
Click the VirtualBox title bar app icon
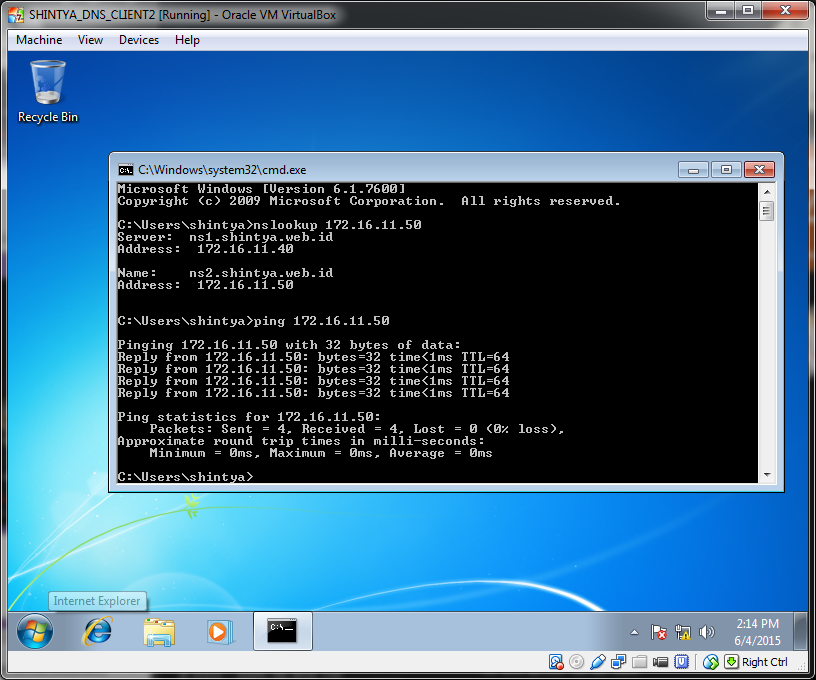pyautogui.click(x=16, y=15)
